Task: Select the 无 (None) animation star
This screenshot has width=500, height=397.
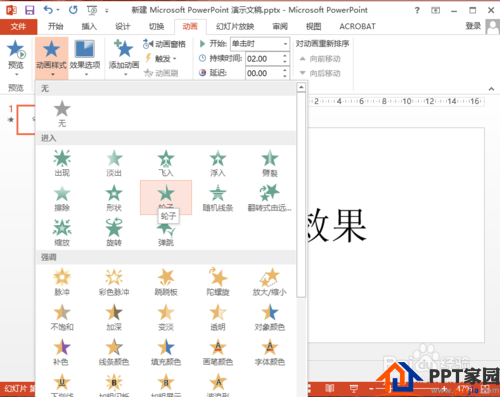Action: click(62, 113)
